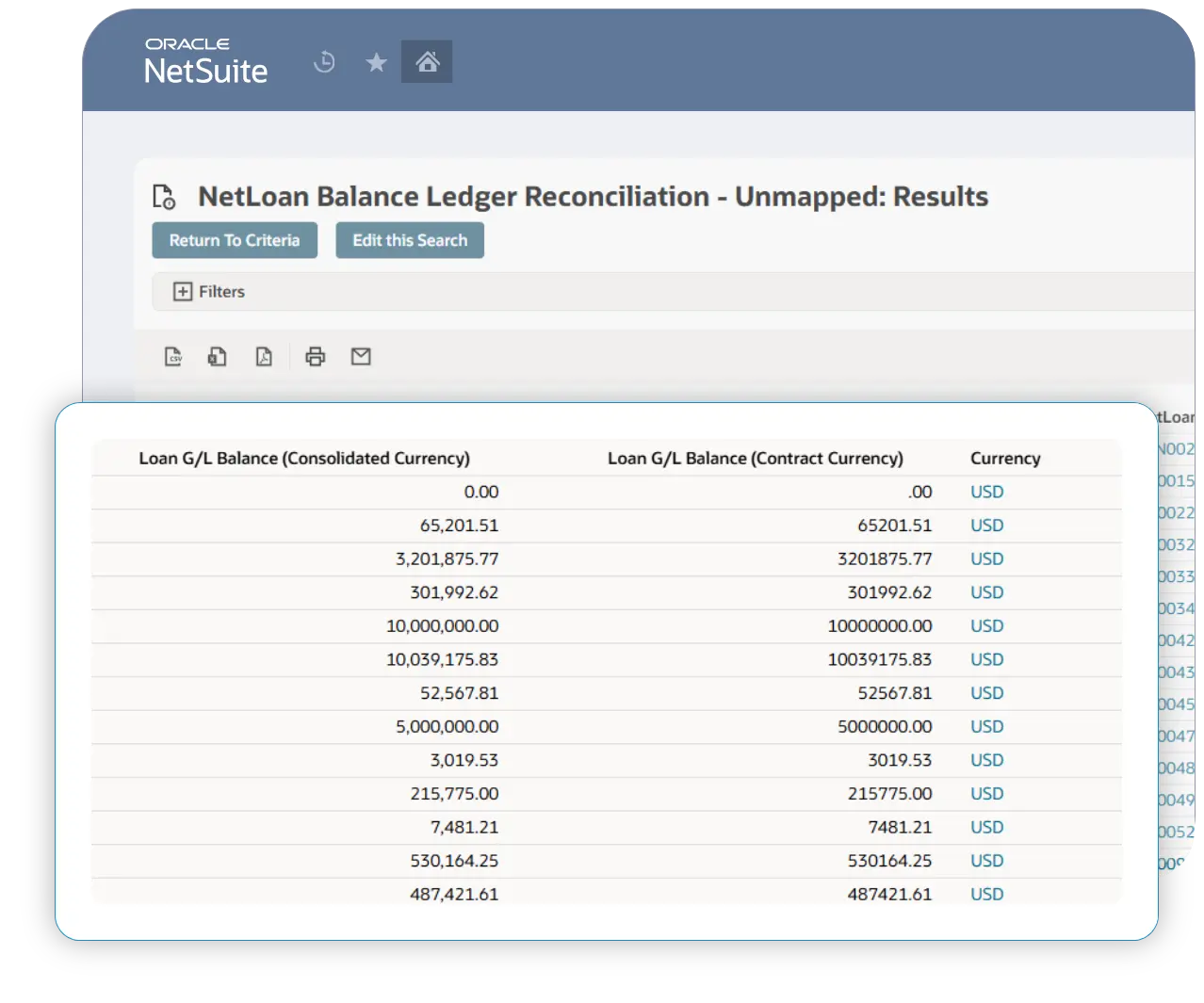Click the saved search document icon beside title
Screen dimensions: 1204x1003
164,196
